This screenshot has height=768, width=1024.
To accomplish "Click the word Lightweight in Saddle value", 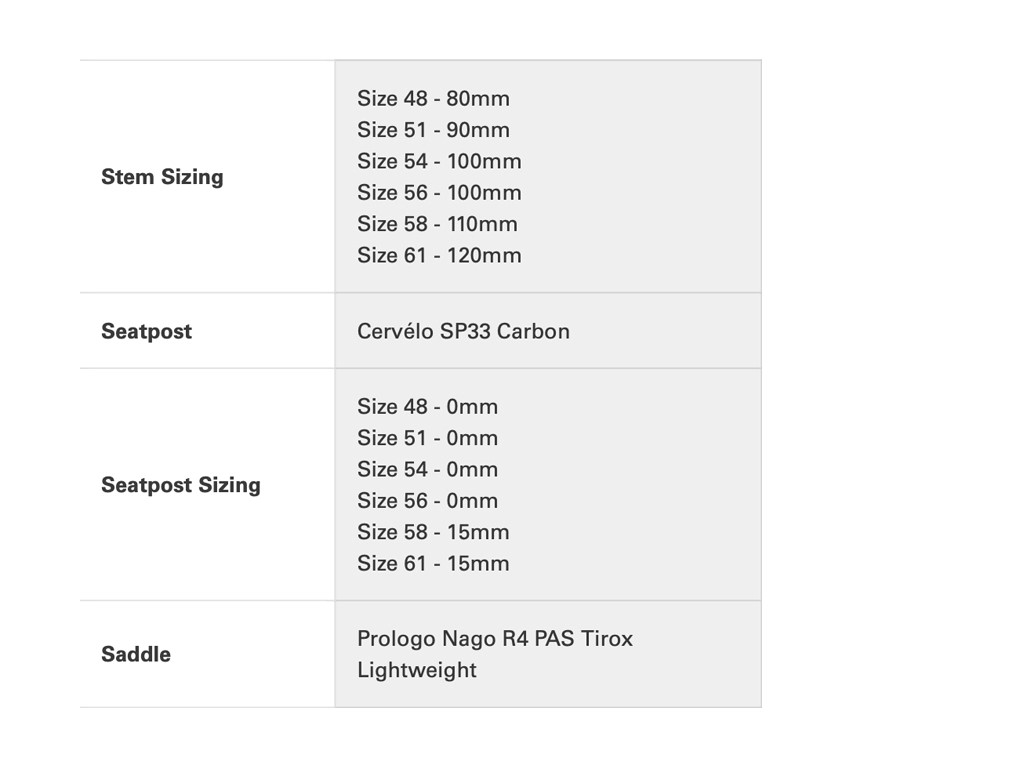I will click(x=417, y=670).
